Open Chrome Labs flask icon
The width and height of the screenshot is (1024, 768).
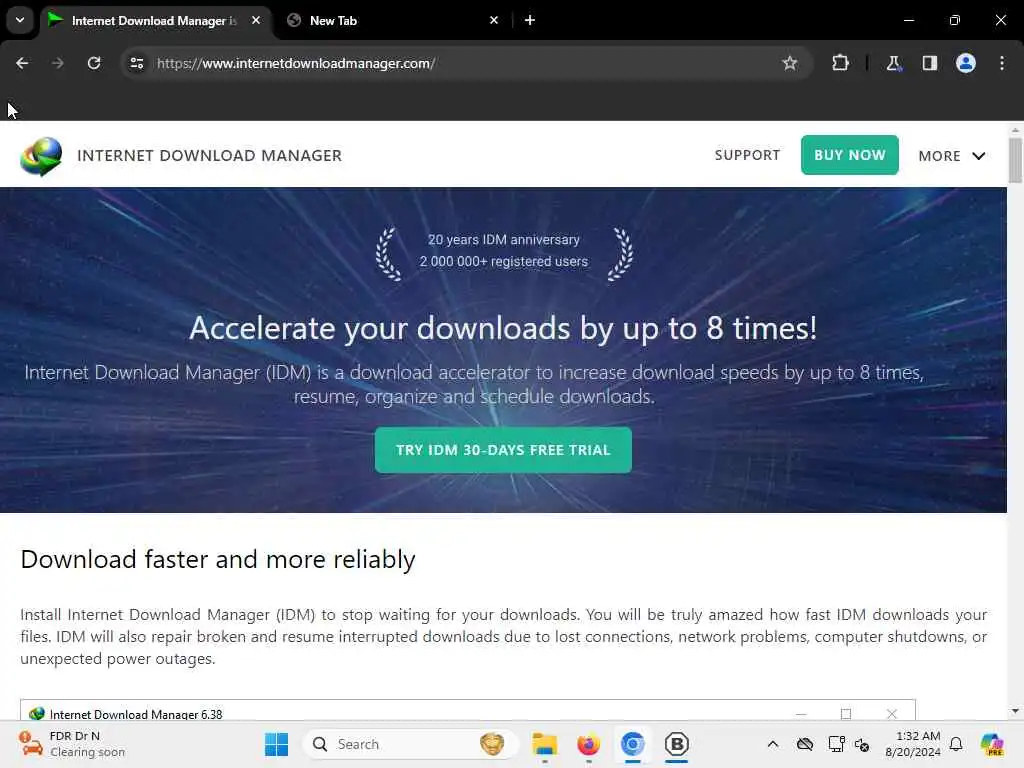(893, 63)
